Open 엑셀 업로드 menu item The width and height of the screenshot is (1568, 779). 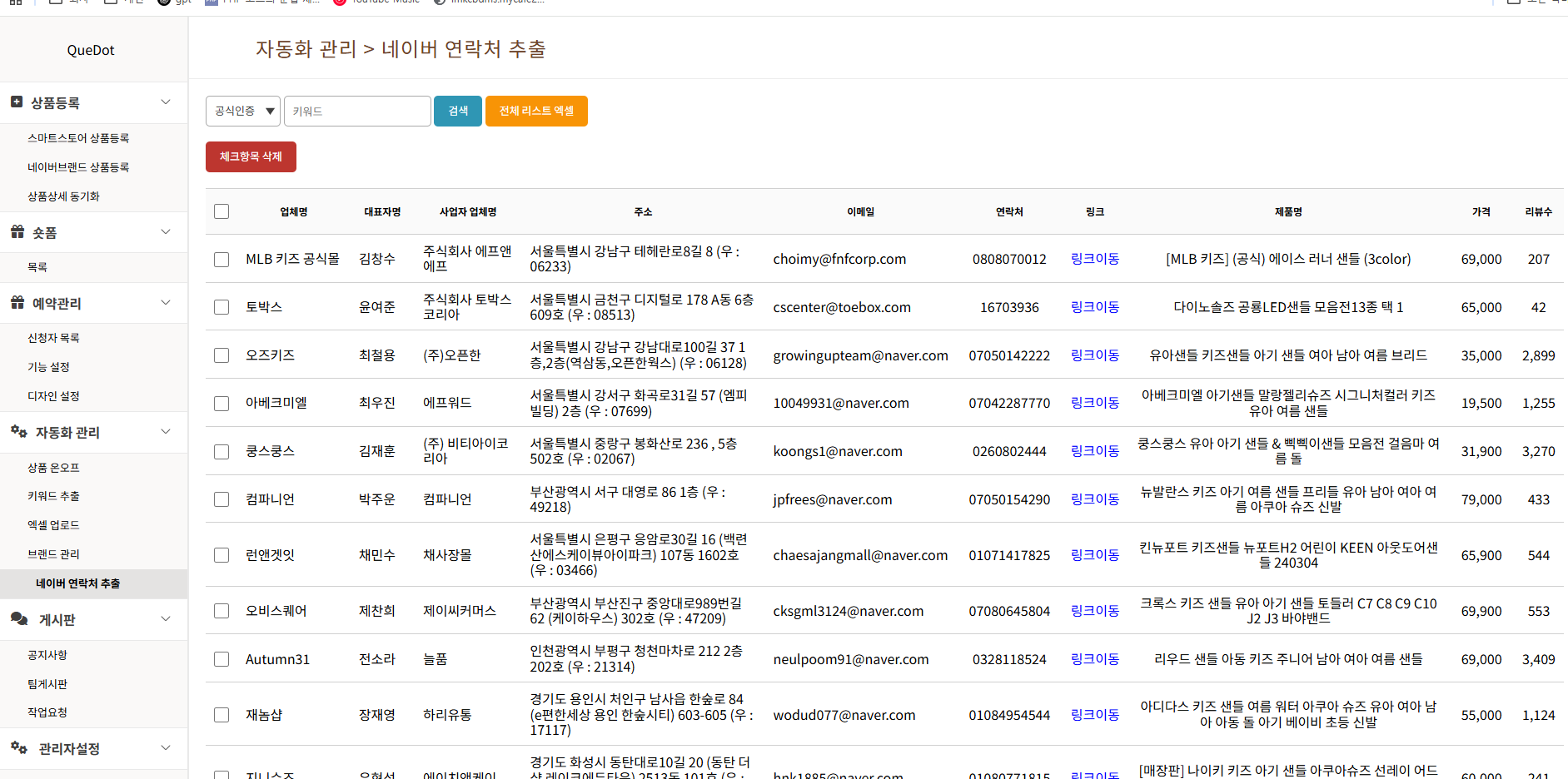pos(53,525)
